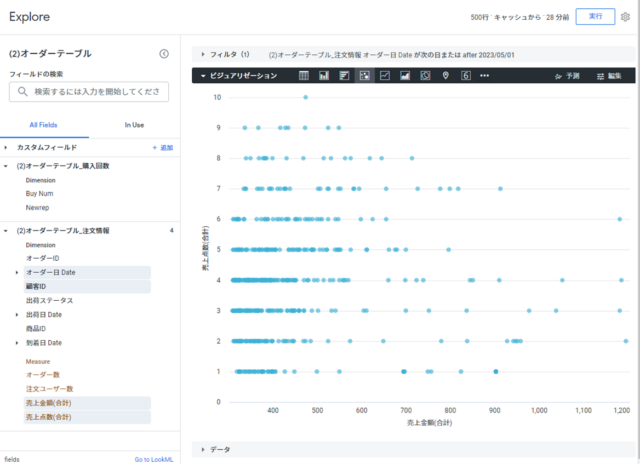The image size is (640, 464).
Task: Switch to the In Use tab
Action: pyautogui.click(x=133, y=124)
